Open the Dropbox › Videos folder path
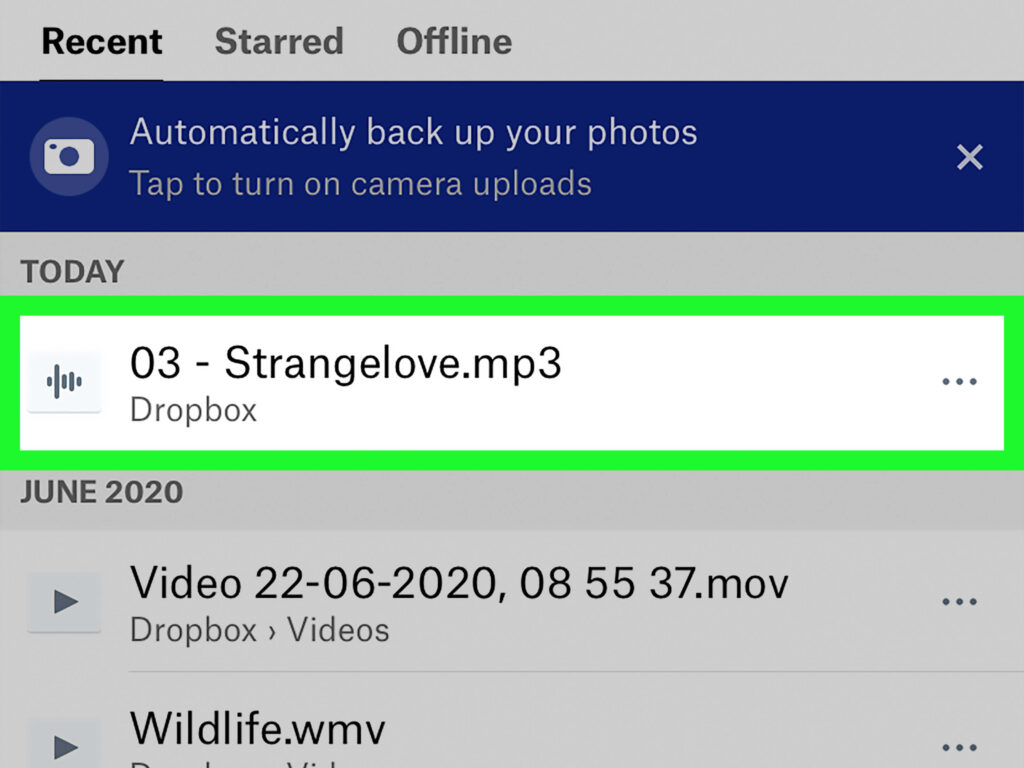The width and height of the screenshot is (1024, 768). (259, 630)
